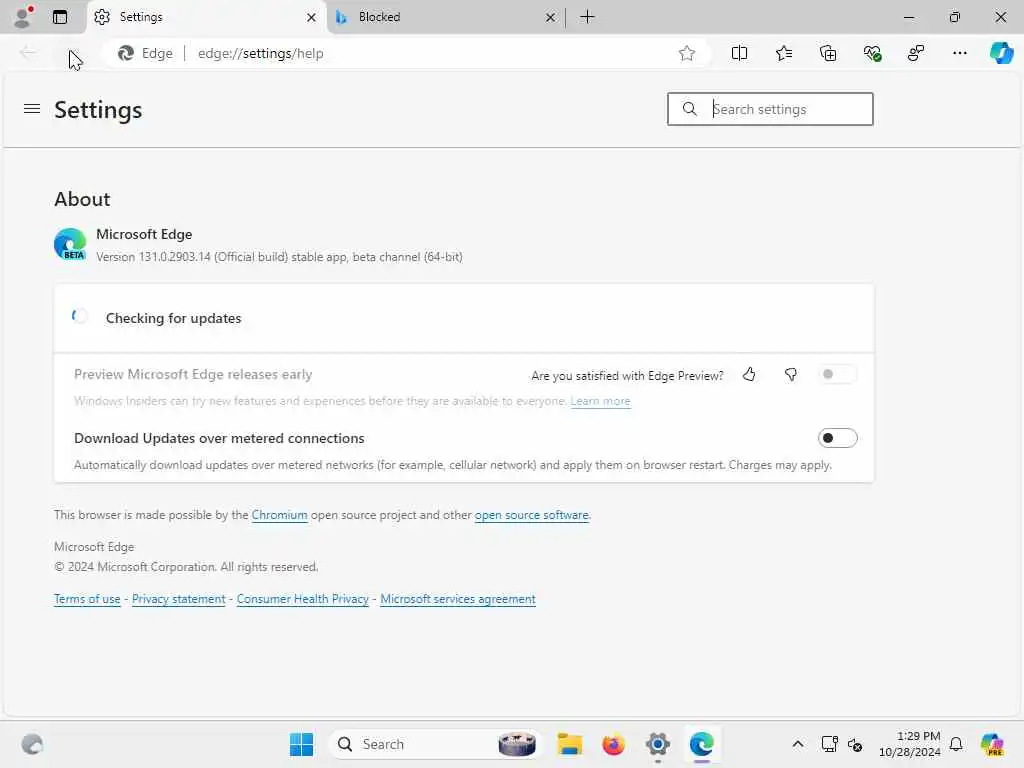Toggle Download Updates over metered connections
Screen dimensions: 1024x768
point(837,438)
